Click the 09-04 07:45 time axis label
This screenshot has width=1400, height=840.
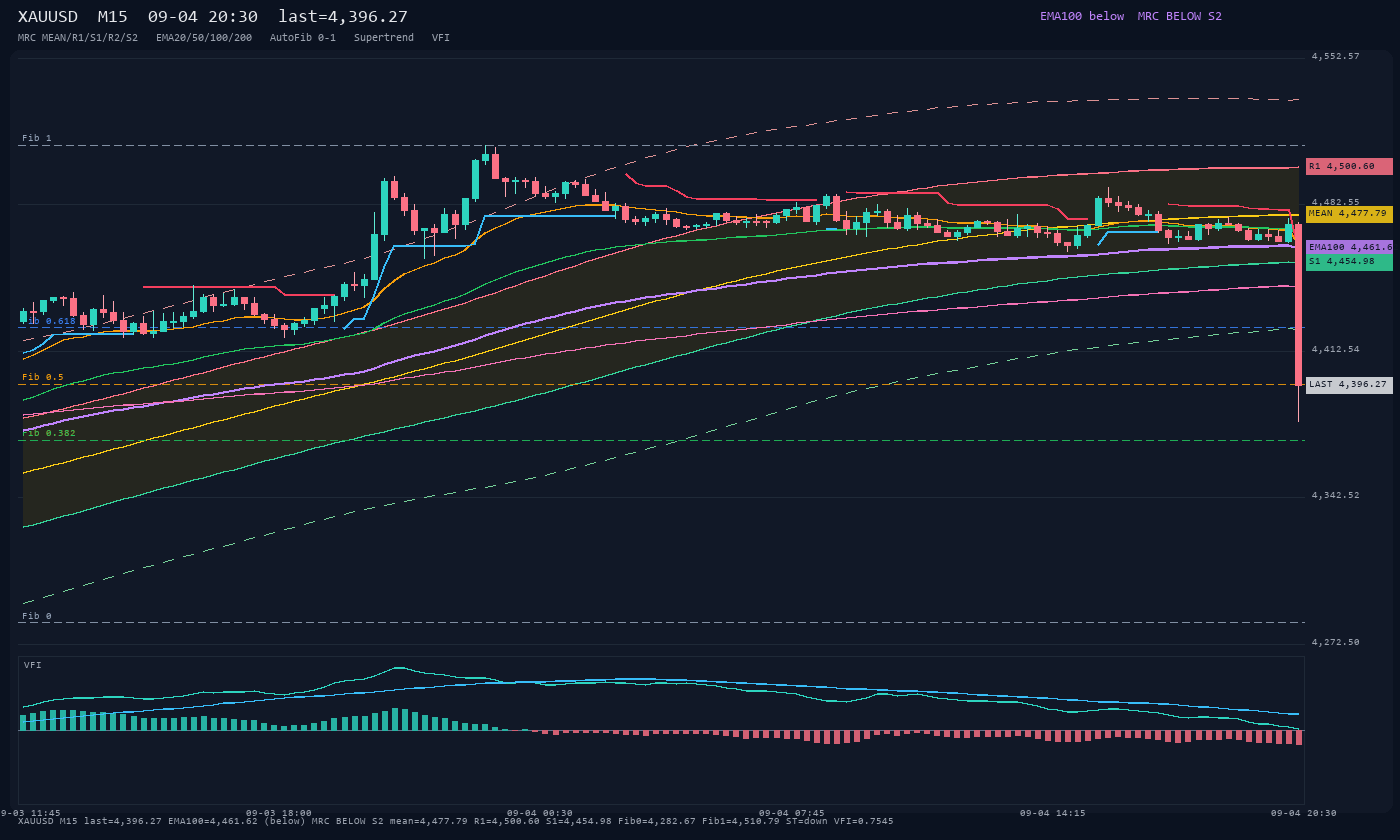tap(792, 813)
